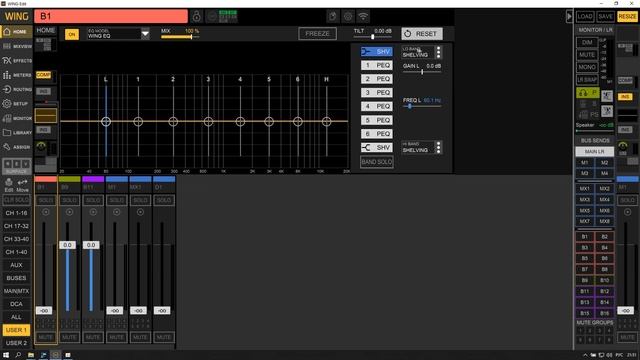Toggle the COMP block in channel strip
Image resolution: width=640 pixels, height=360 pixels.
coord(44,75)
